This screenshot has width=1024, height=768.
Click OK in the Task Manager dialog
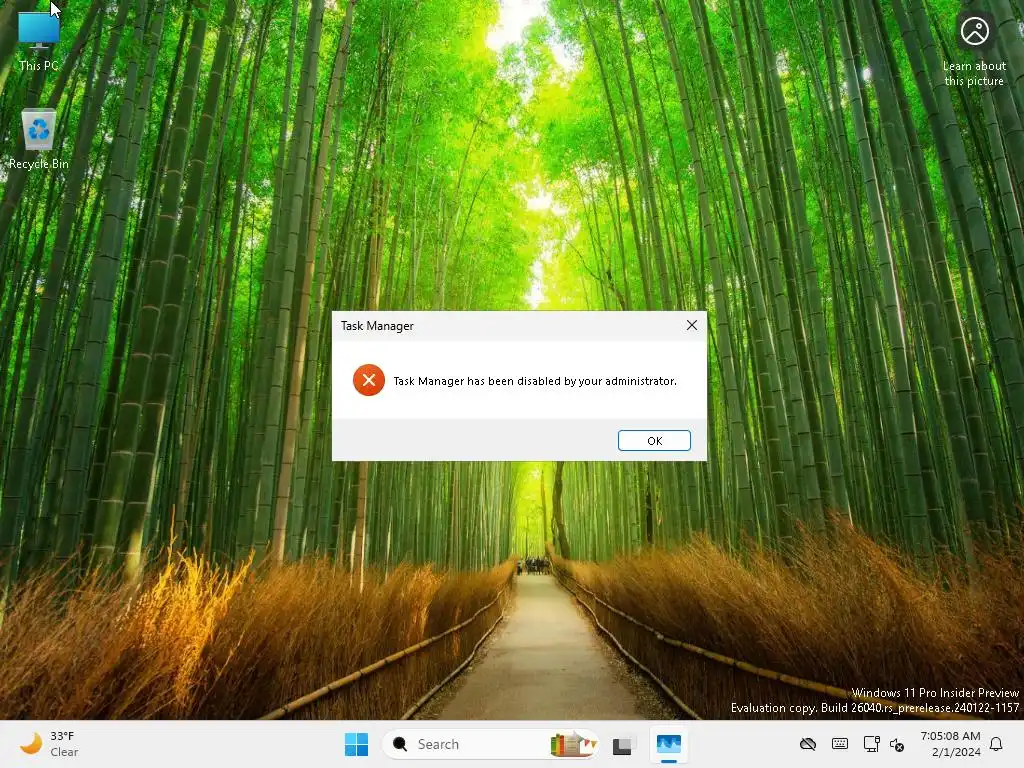point(654,441)
